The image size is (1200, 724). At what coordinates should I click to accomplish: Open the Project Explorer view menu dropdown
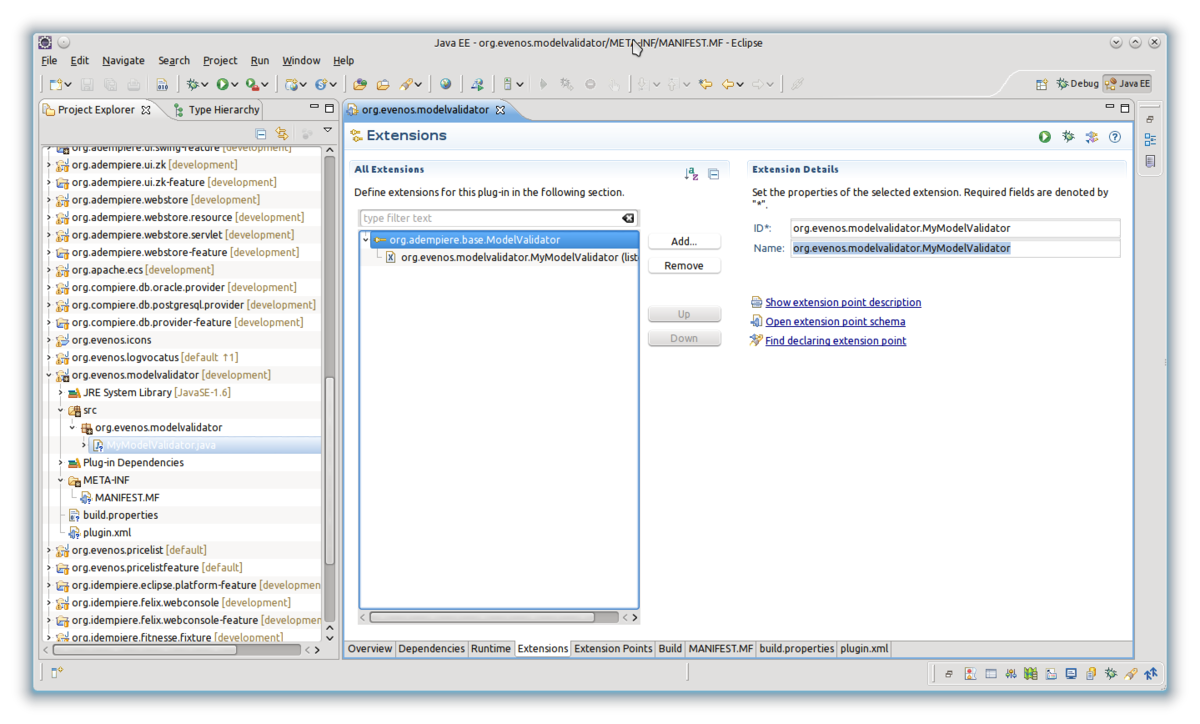pyautogui.click(x=327, y=131)
